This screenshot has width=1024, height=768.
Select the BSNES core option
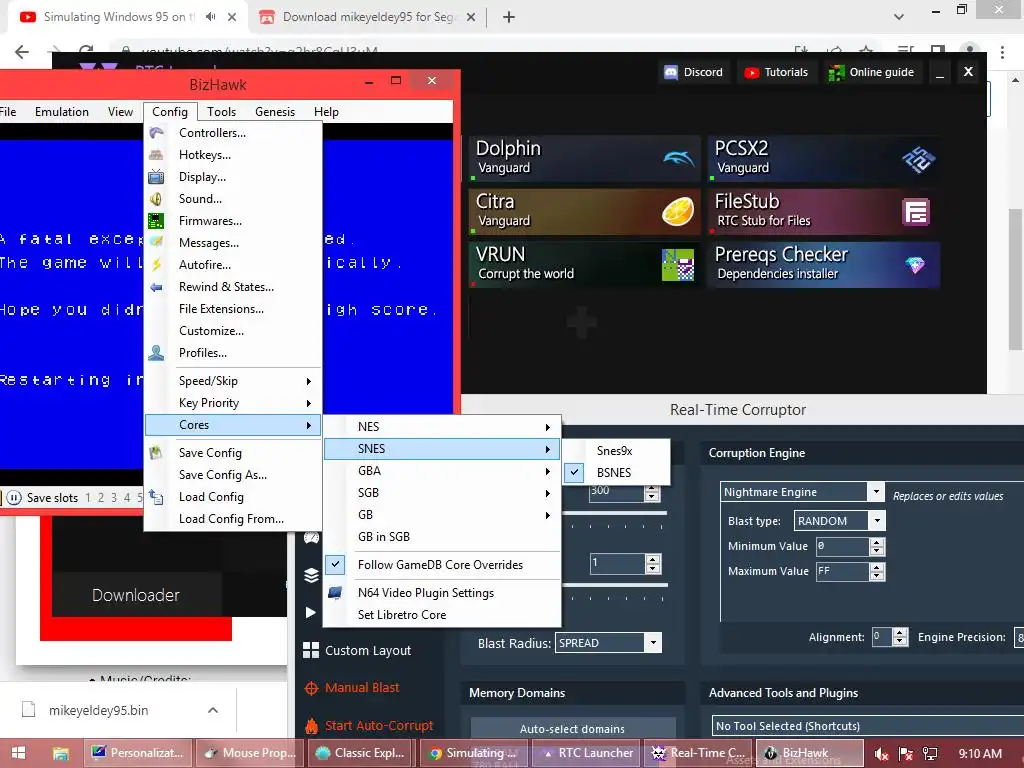click(616, 472)
